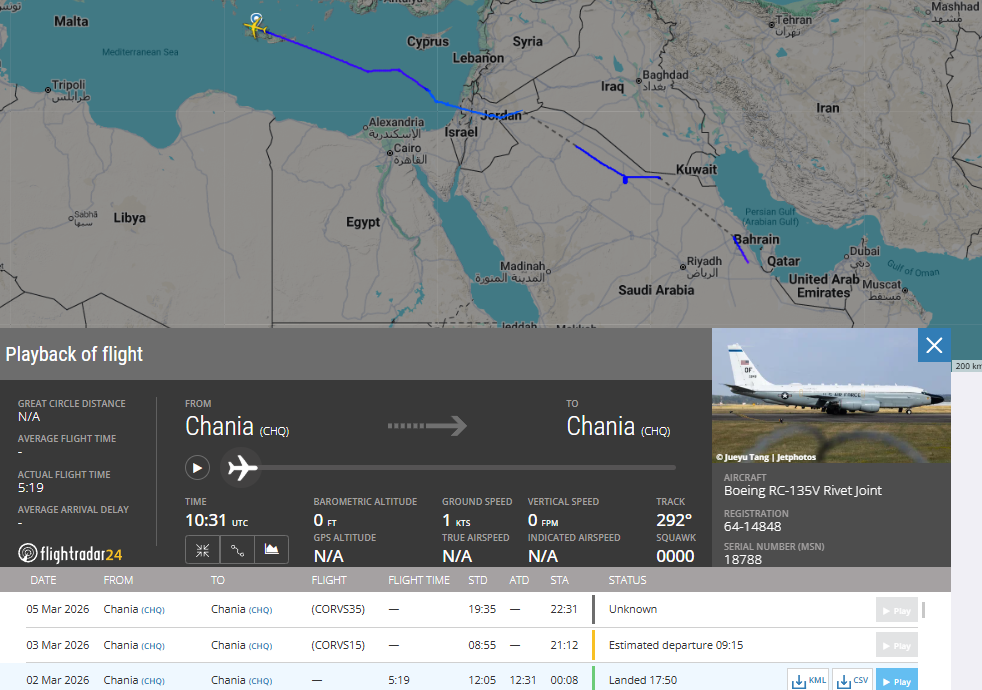Click the center-on-aircraft arrows icon
Viewport: 982px width, 690px height.
point(202,549)
